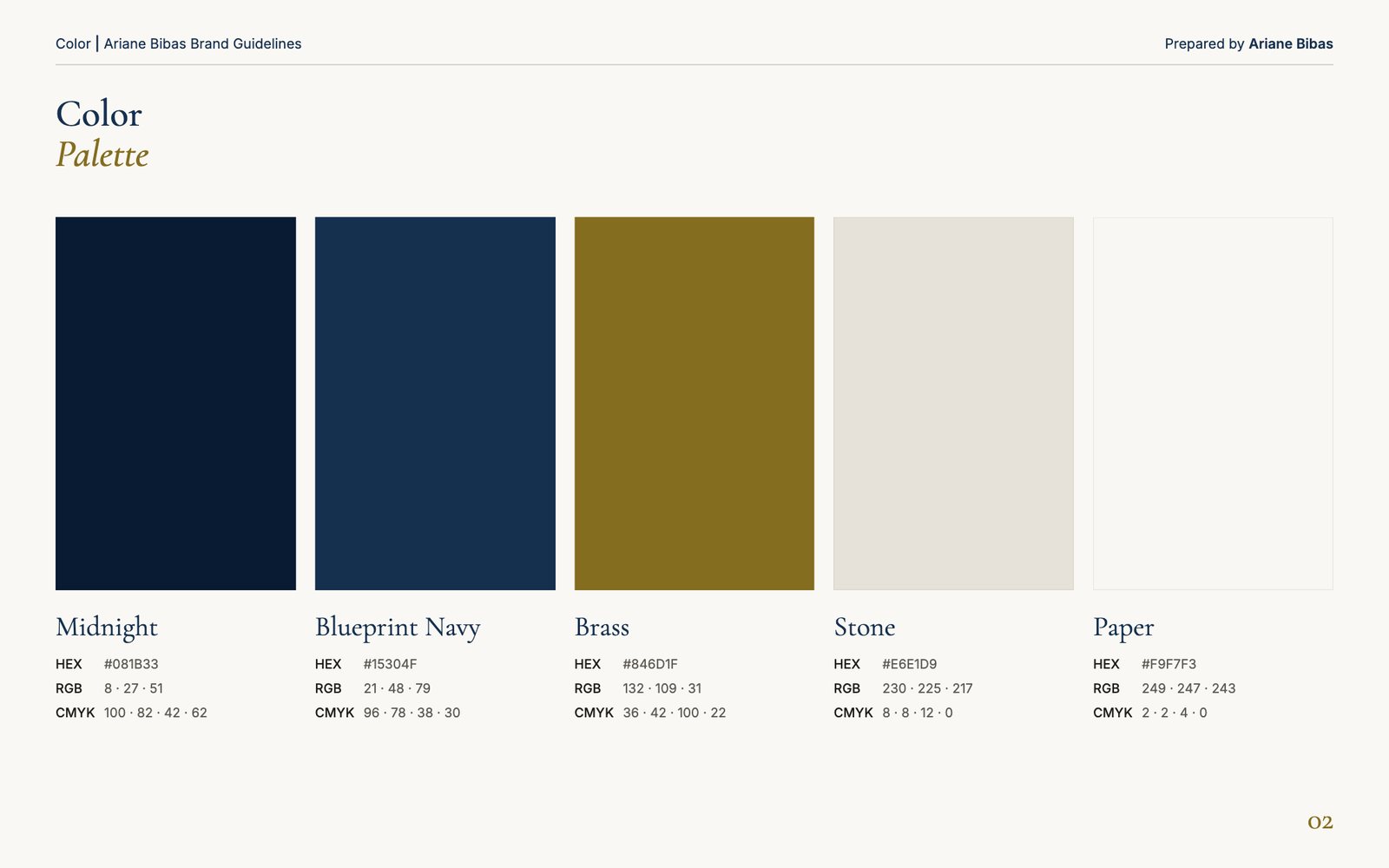
Task: Click RGB value 249 · 247 · 243
Action: 1188,688
